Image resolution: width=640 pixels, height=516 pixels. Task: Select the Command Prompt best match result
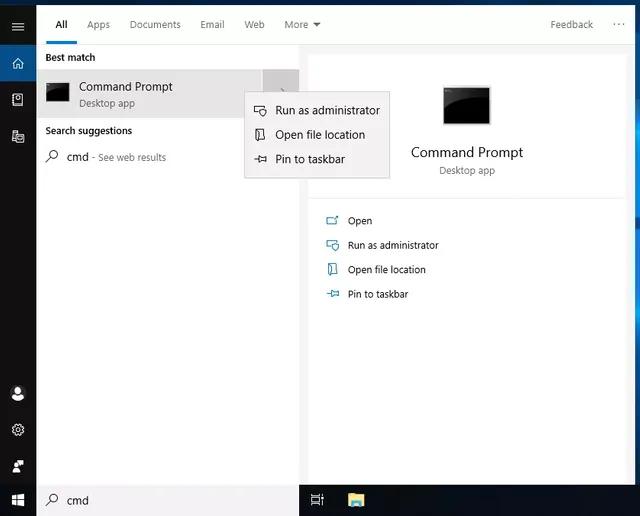(149, 93)
